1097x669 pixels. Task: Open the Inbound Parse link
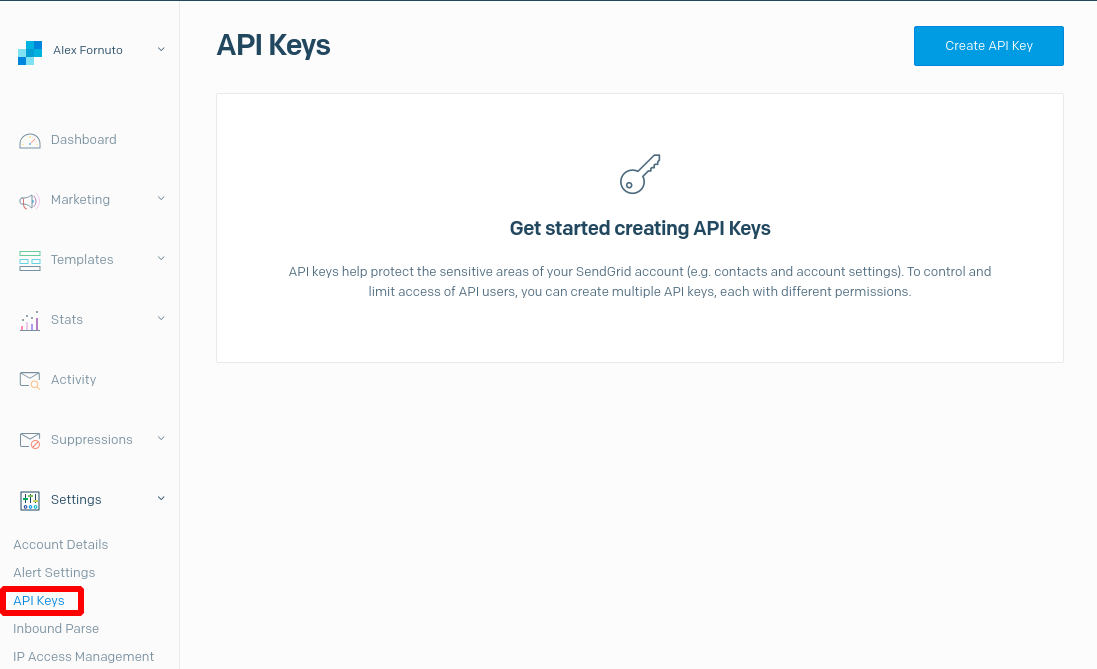(55, 629)
